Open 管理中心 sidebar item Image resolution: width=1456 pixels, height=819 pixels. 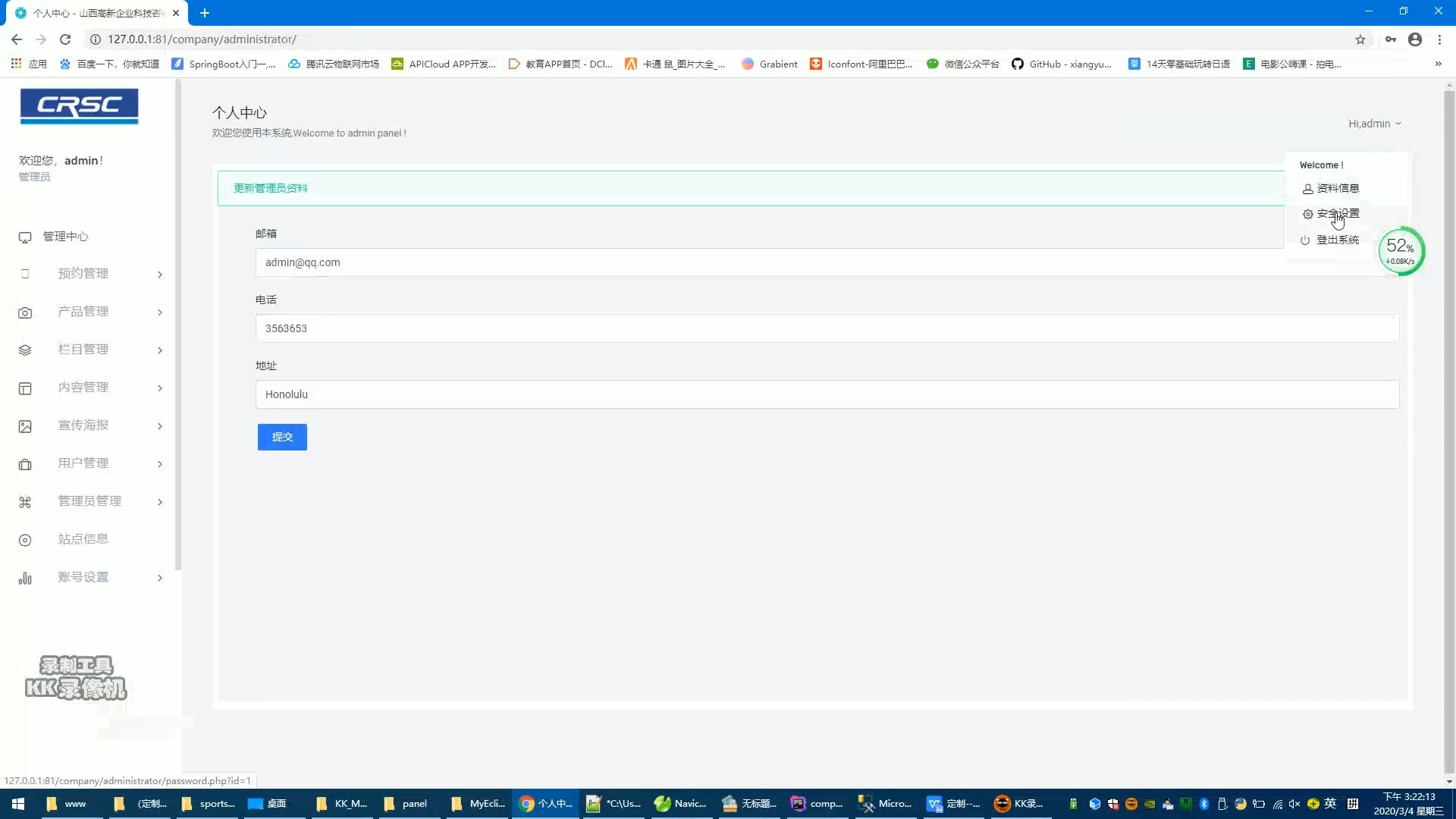[x=65, y=237]
